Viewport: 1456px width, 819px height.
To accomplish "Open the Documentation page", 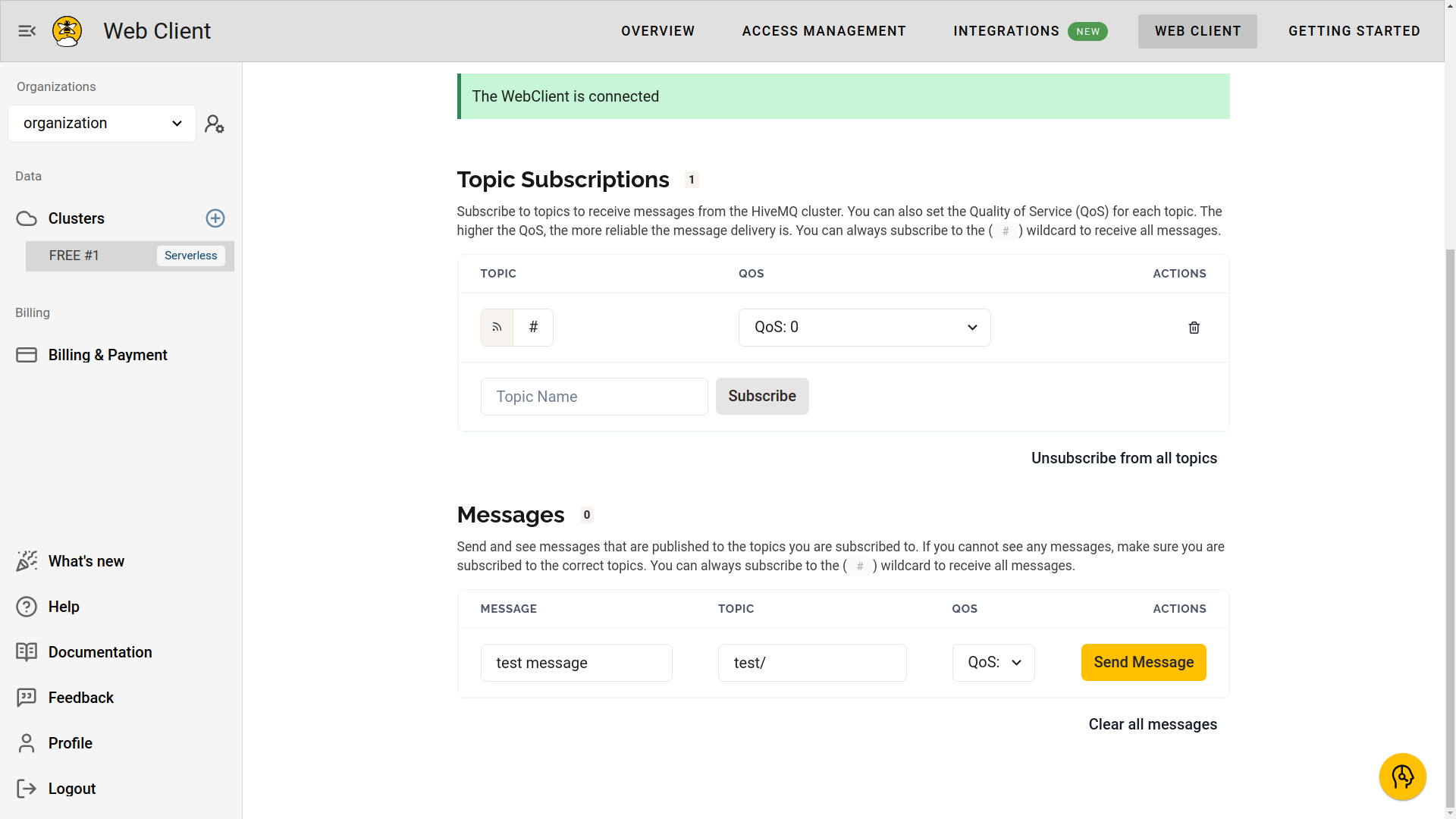I will tap(99, 652).
